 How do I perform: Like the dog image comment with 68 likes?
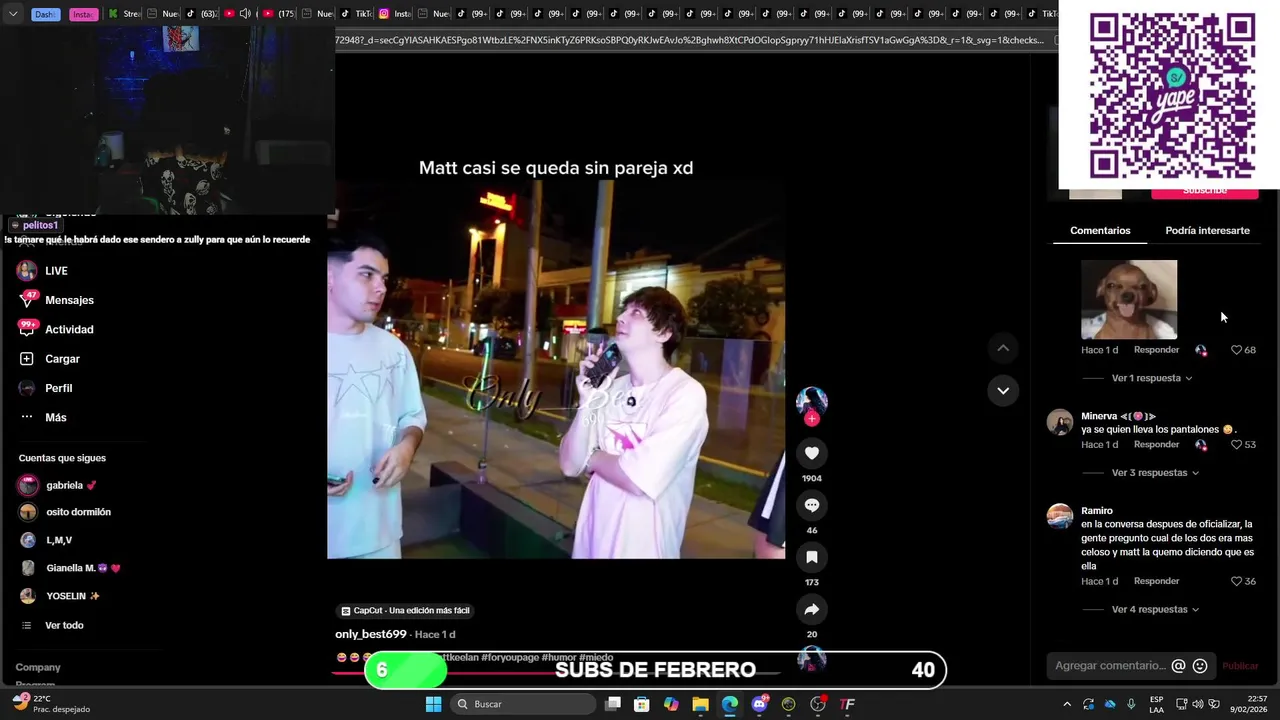[x=1236, y=350]
